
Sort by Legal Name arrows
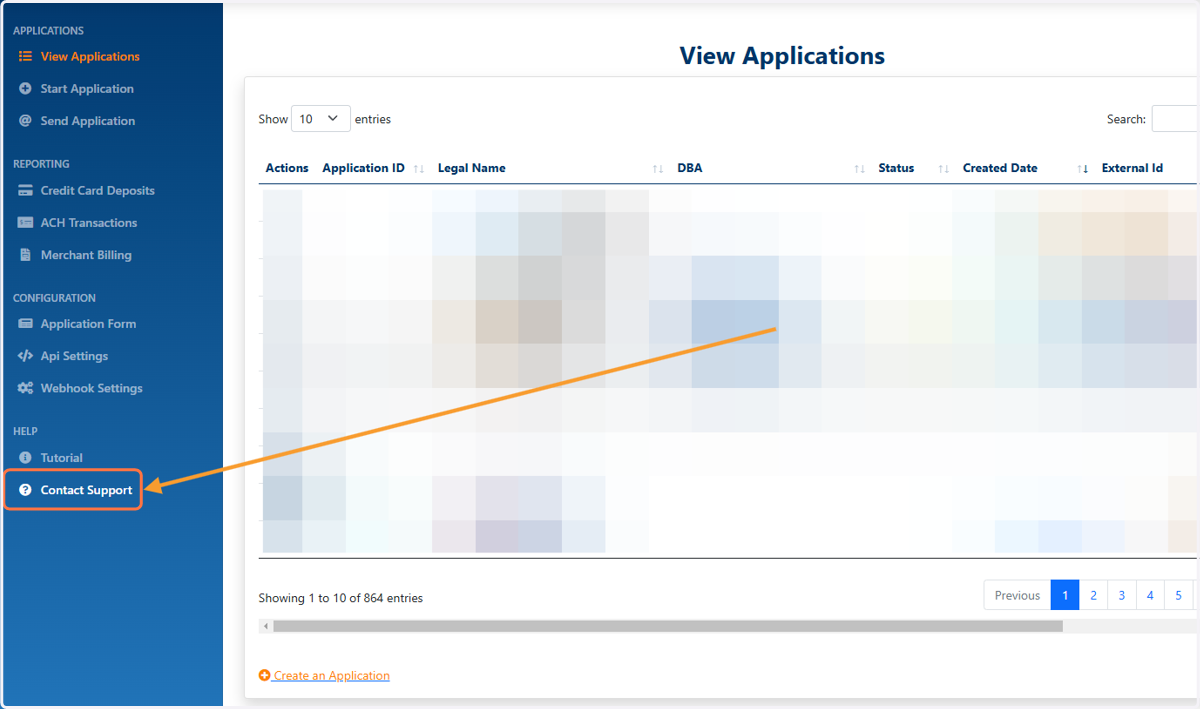[657, 169]
